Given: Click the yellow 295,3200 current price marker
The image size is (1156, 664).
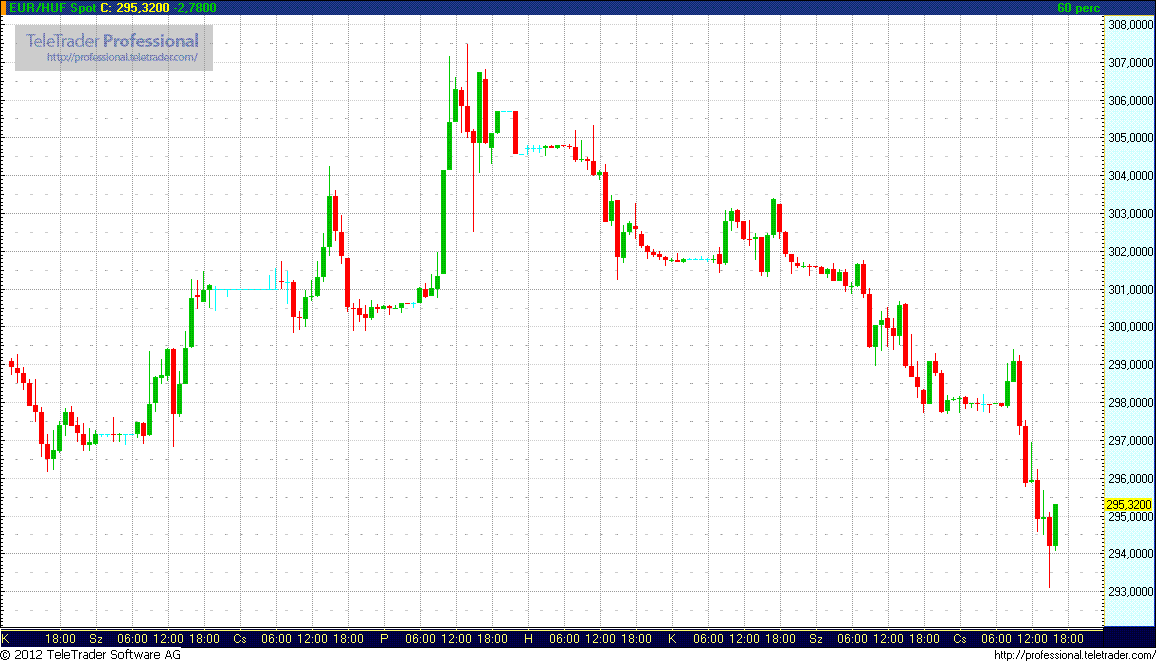Looking at the screenshot, I should [1129, 504].
